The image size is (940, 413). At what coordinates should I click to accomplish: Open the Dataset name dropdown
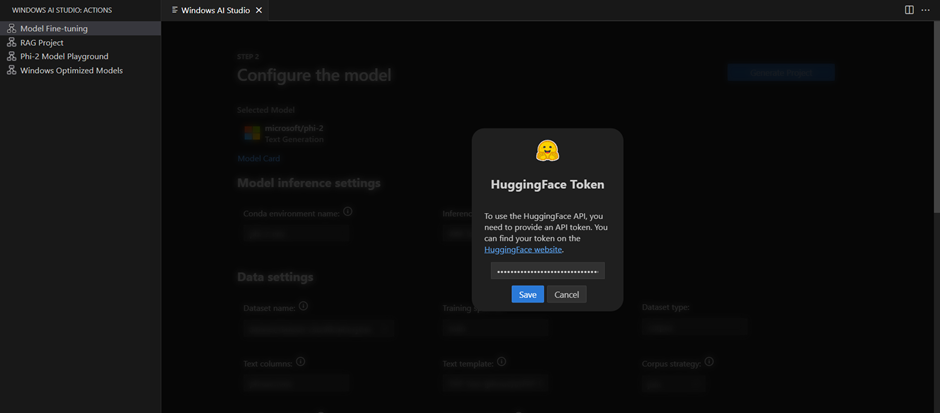click(319, 328)
